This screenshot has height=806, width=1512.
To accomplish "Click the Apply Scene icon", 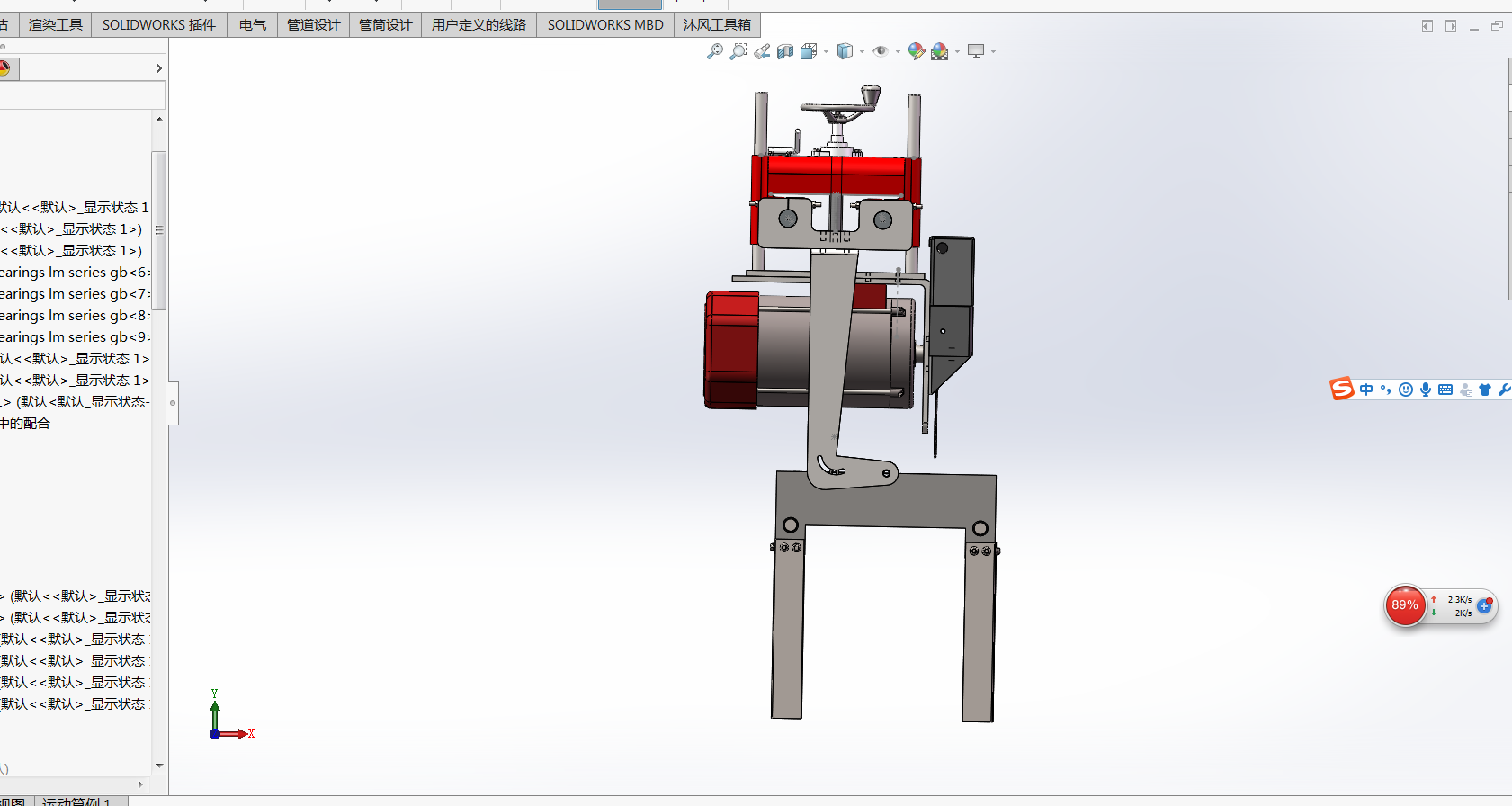I will coord(940,51).
